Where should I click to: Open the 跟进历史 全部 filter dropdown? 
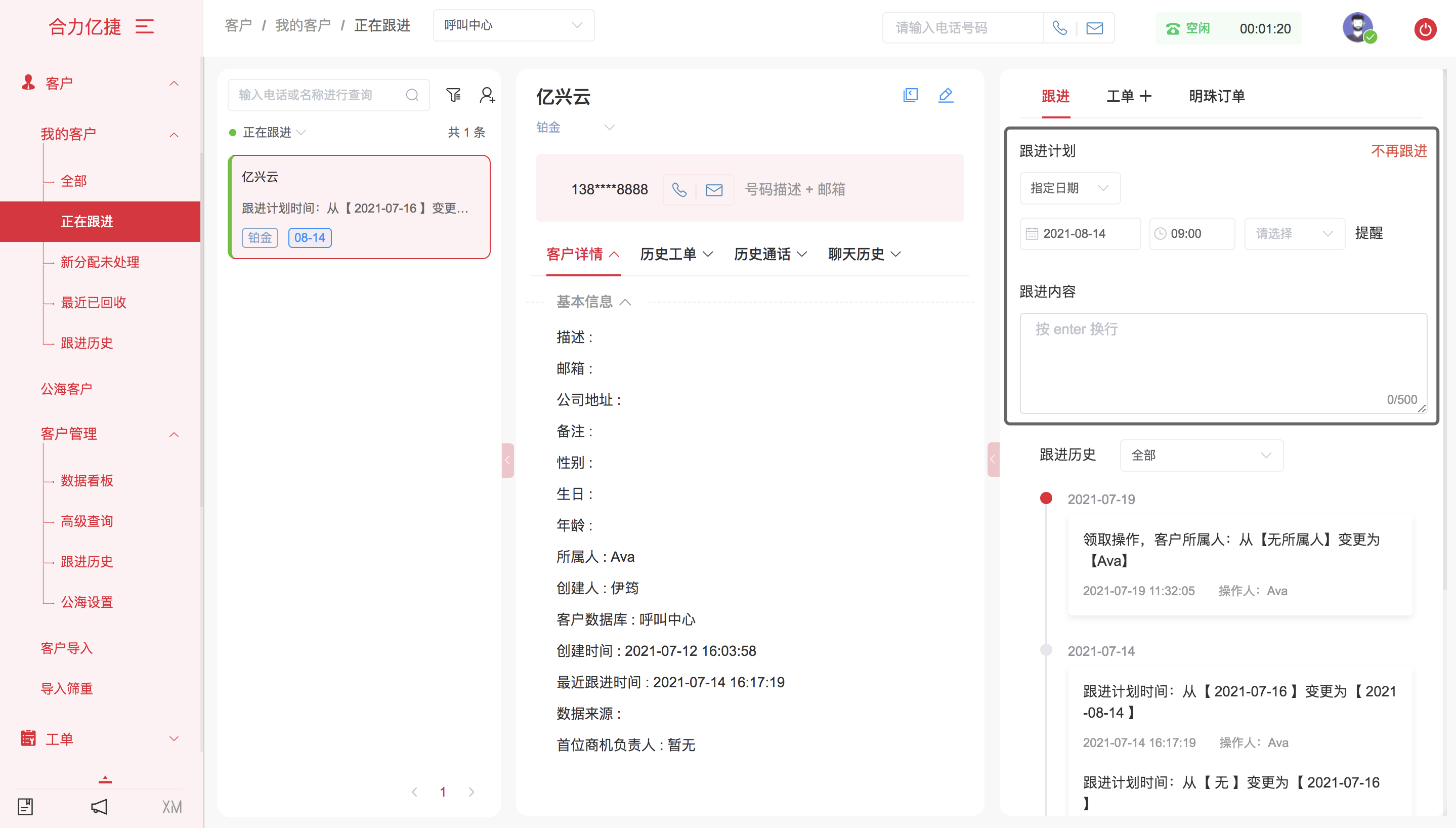coord(1201,455)
